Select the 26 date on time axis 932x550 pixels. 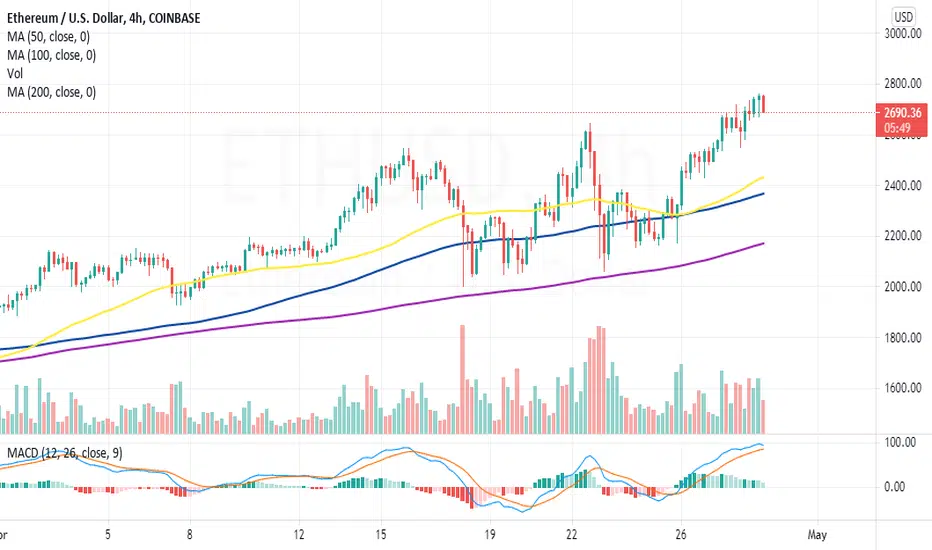681,535
